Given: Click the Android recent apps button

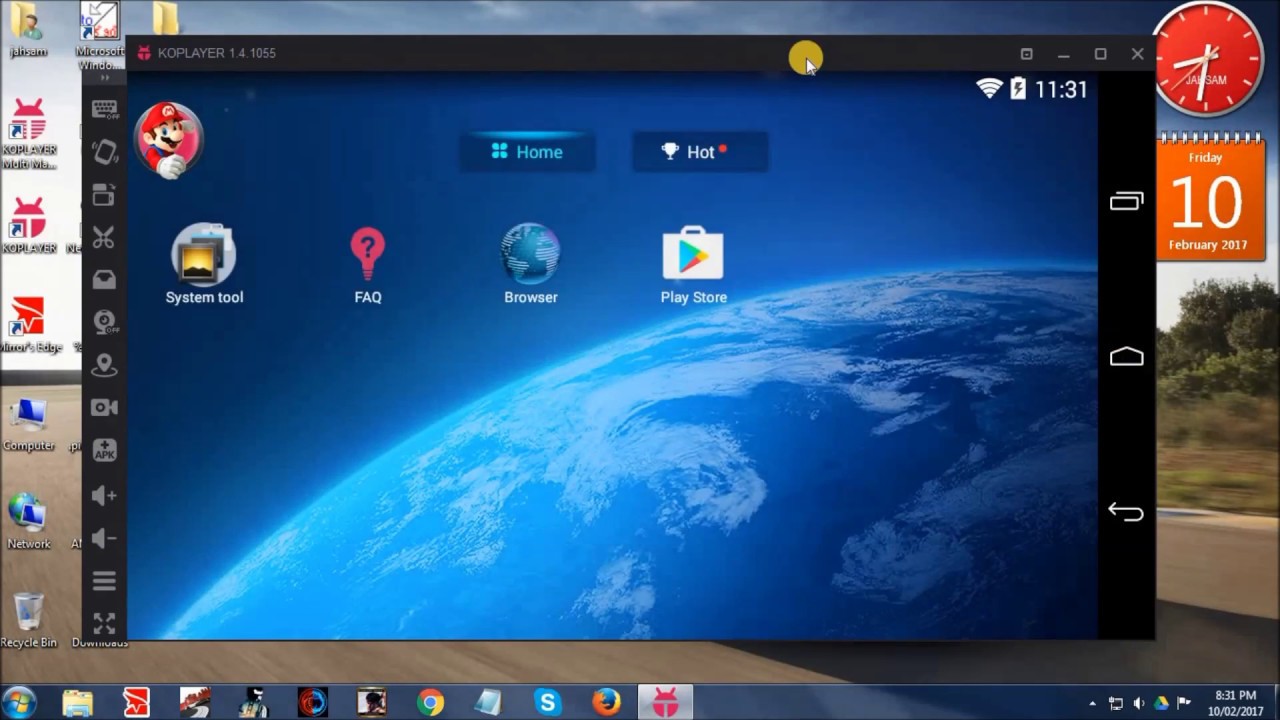Looking at the screenshot, I should pos(1126,202).
